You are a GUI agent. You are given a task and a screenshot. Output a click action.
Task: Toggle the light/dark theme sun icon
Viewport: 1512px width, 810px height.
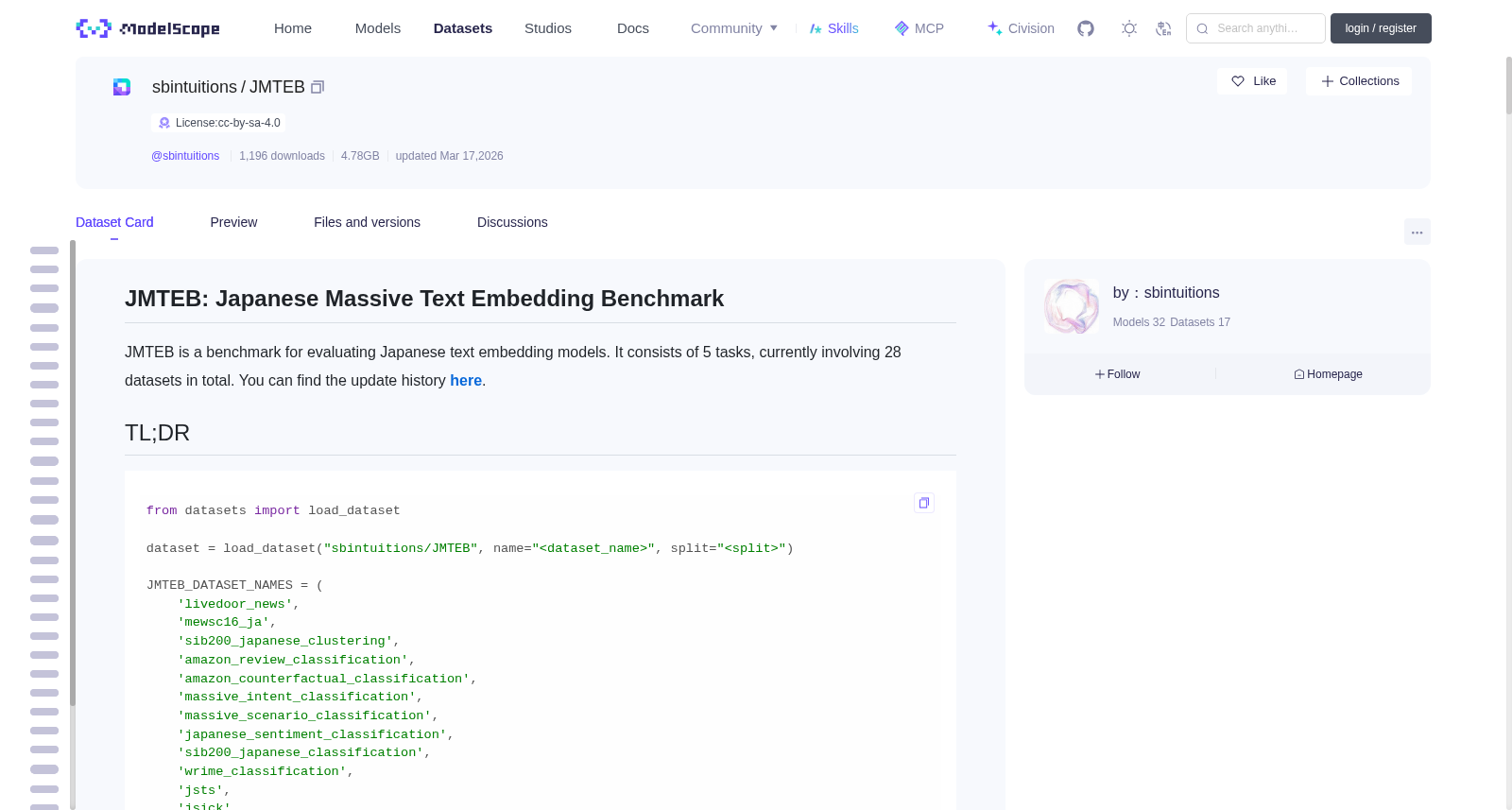coord(1128,28)
